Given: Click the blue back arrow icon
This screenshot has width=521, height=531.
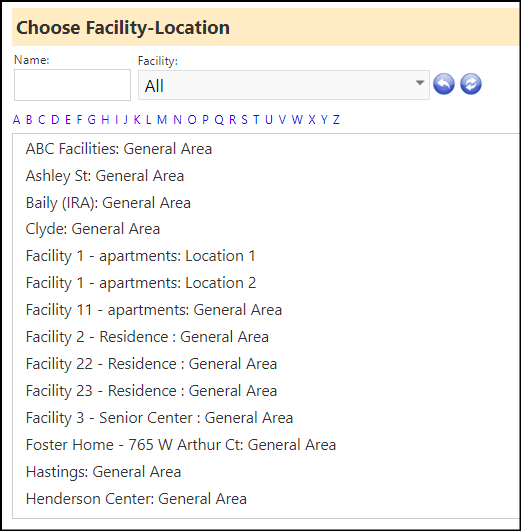Looking at the screenshot, I should pos(444,84).
